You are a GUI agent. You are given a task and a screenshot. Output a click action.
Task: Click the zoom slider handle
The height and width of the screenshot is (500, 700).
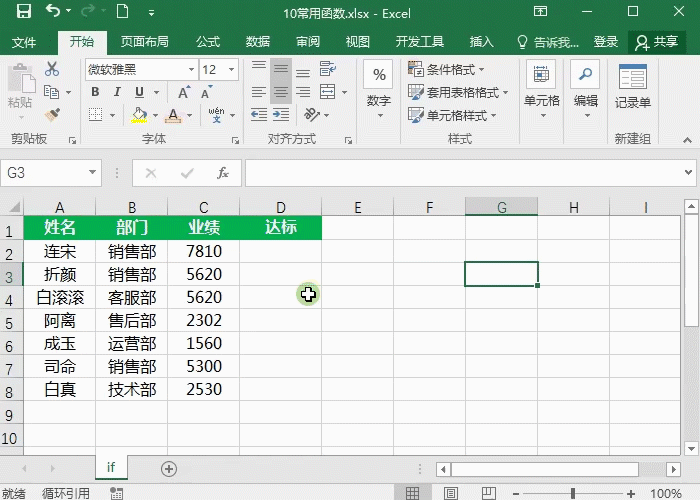click(x=573, y=494)
